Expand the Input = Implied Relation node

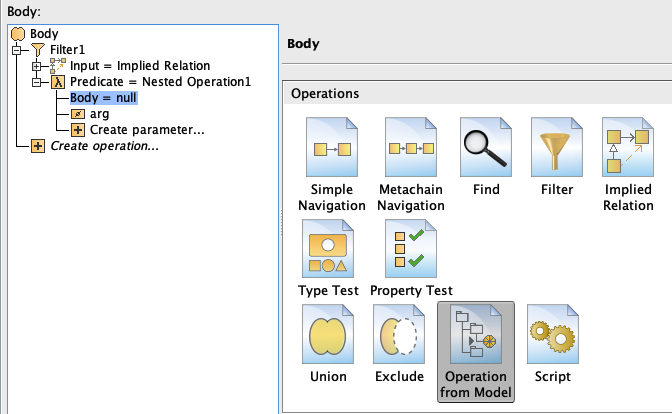[x=38, y=66]
